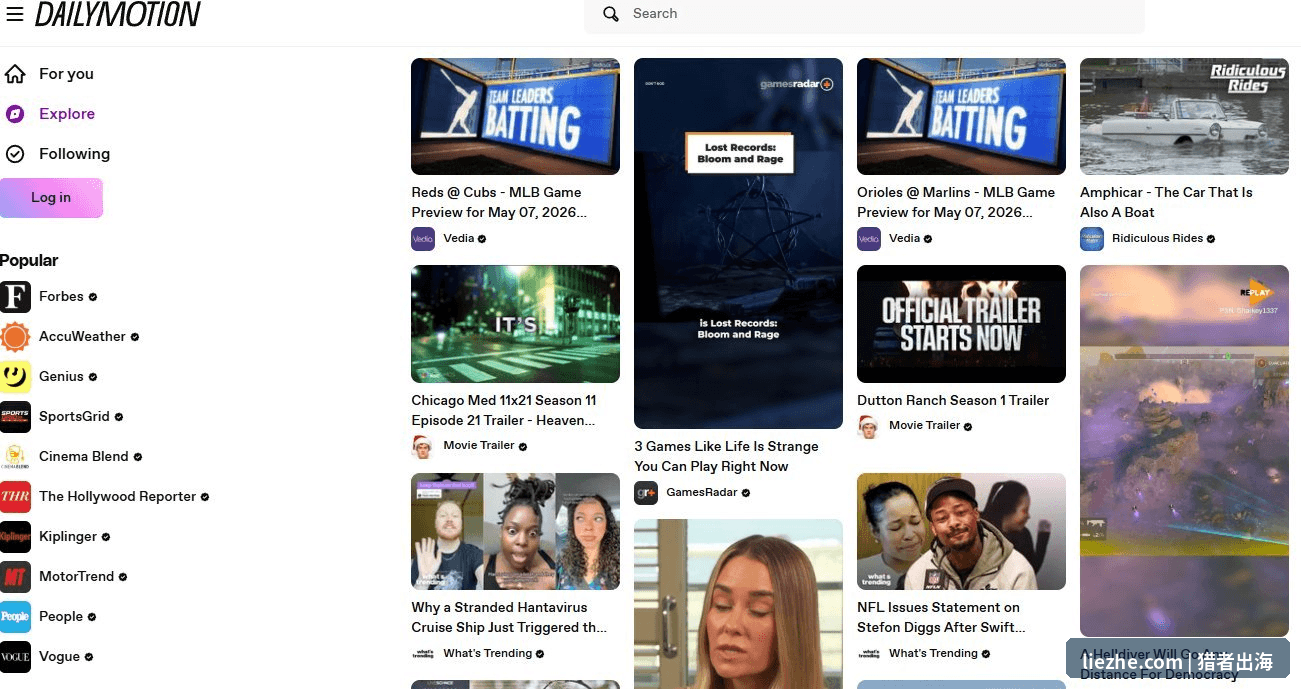
Task: Click the For you home icon
Action: (15, 74)
